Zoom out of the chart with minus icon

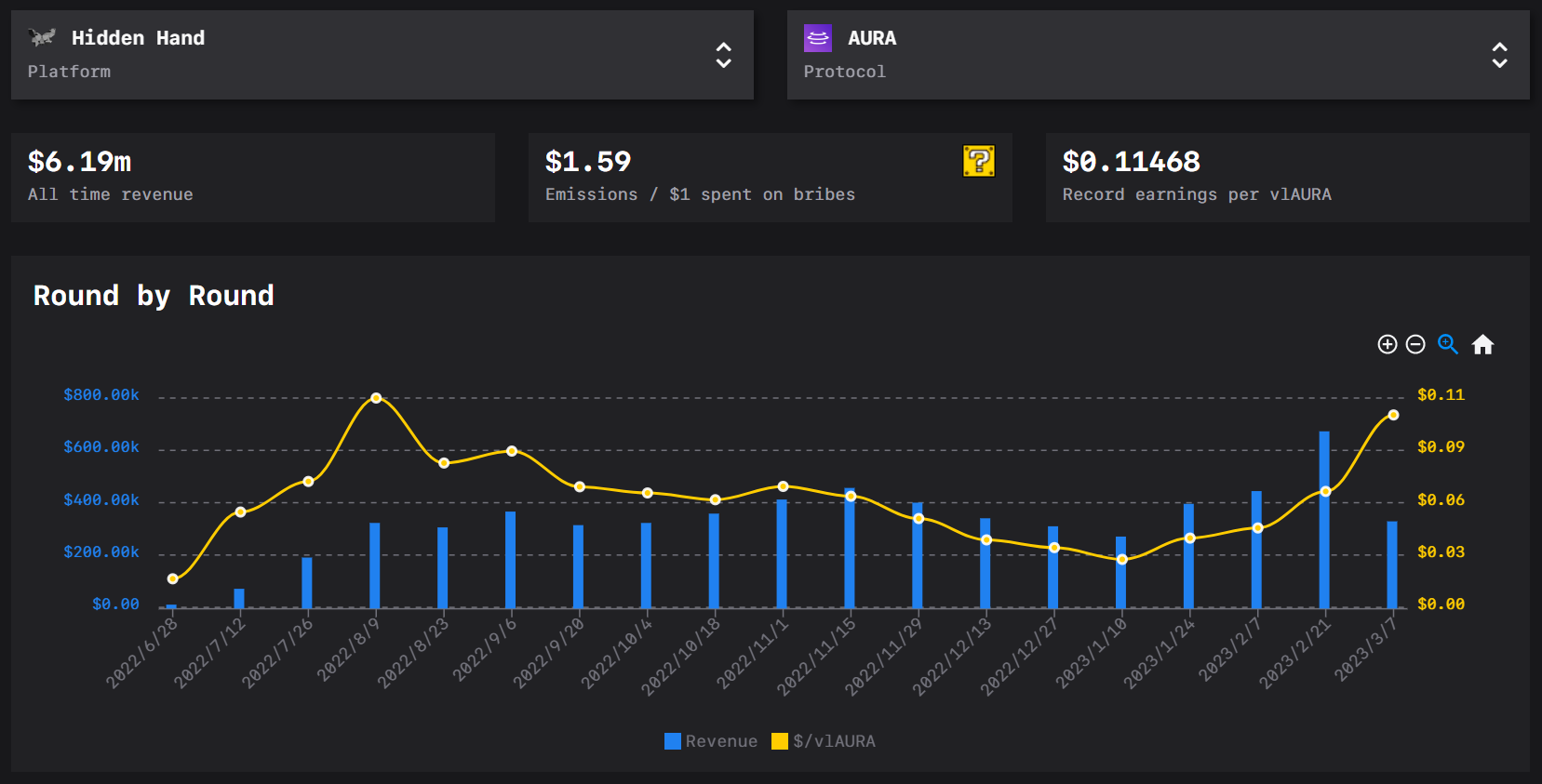click(1415, 344)
